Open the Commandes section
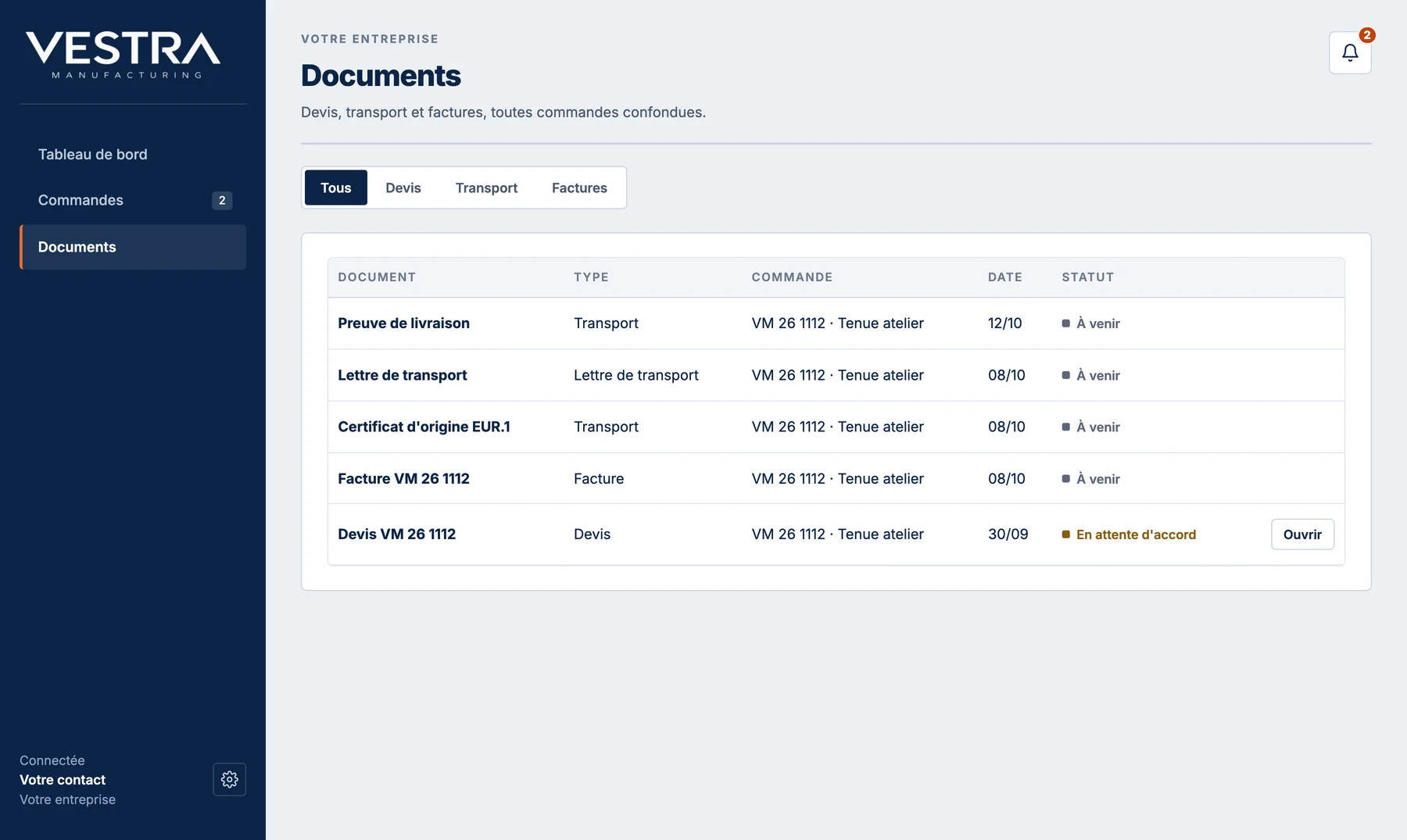Viewport: 1407px width, 840px height. [x=133, y=200]
